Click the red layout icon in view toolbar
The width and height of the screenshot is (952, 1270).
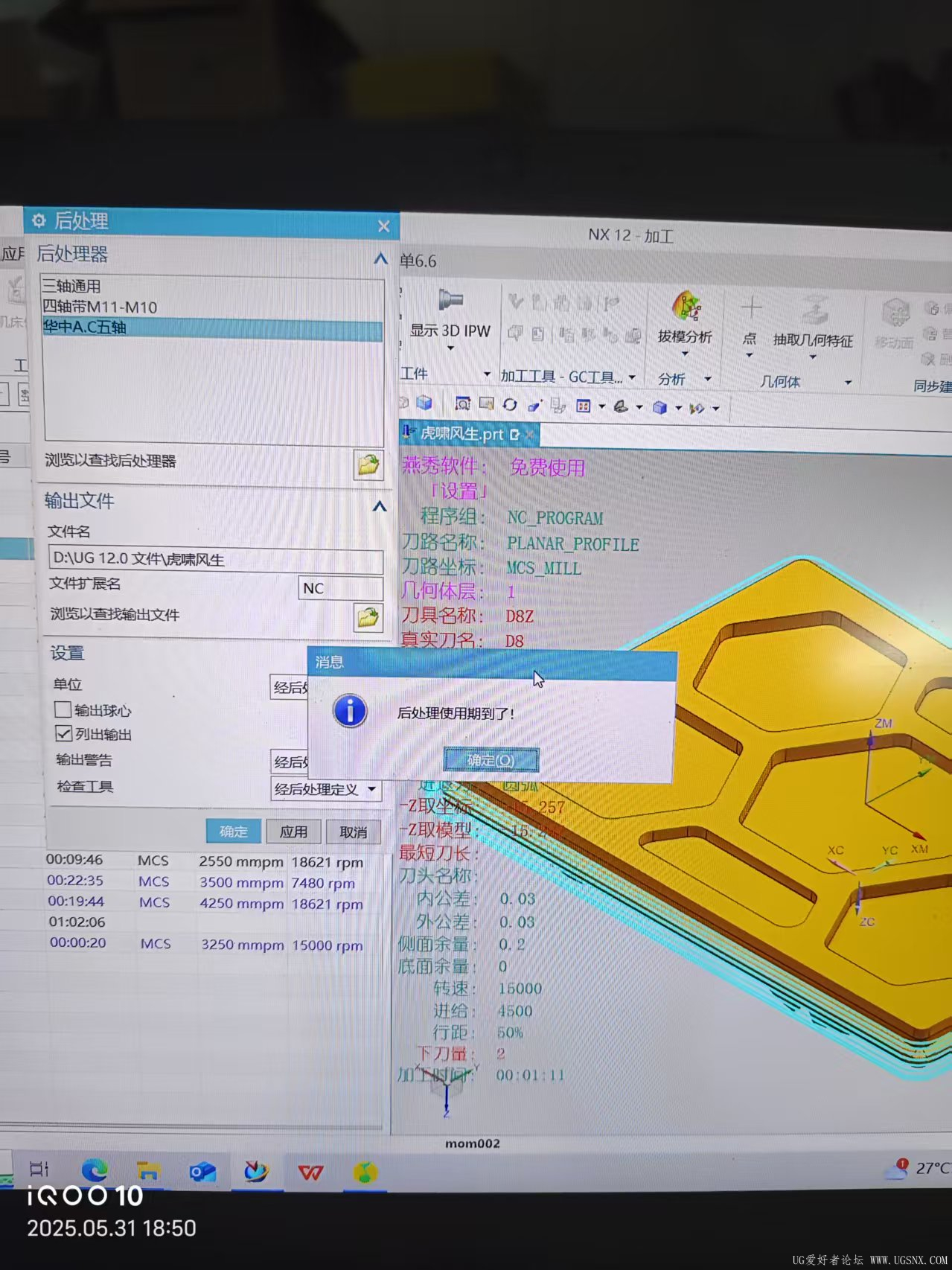[x=584, y=406]
